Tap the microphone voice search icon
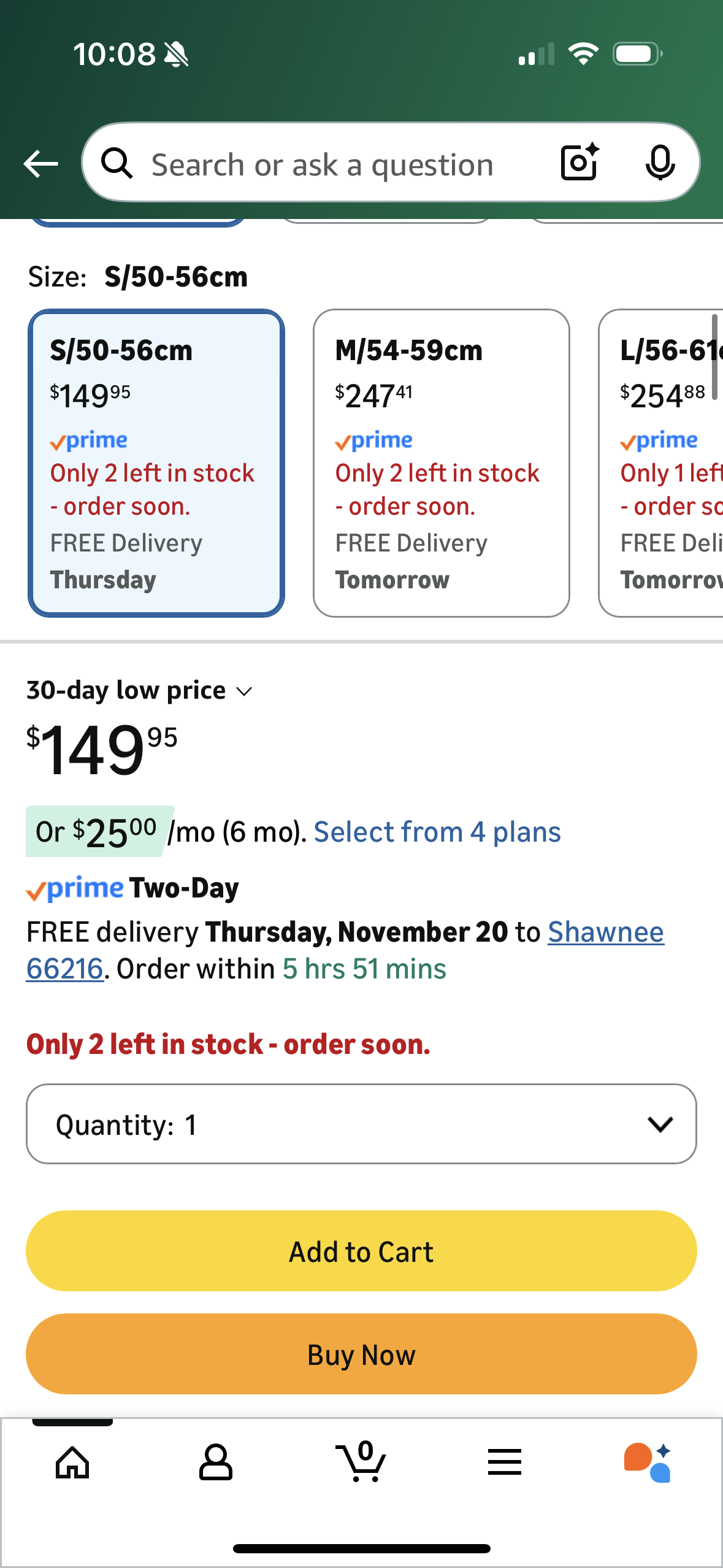 pos(660,163)
